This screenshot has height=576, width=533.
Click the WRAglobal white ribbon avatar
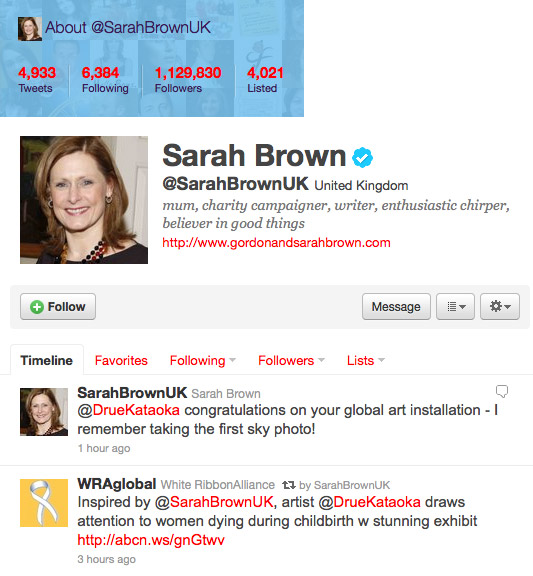point(44,503)
